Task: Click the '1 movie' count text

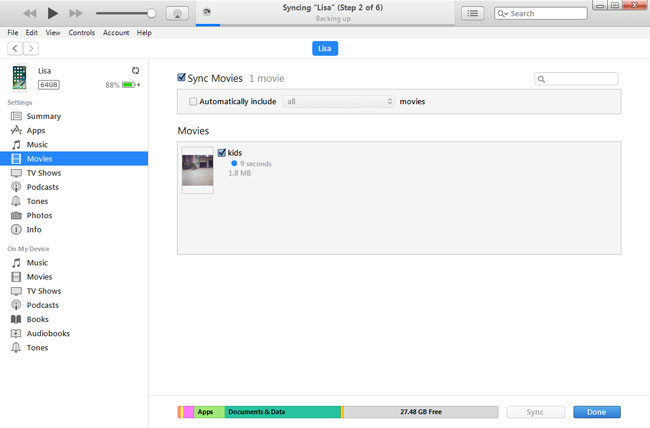Action: pyautogui.click(x=267, y=78)
